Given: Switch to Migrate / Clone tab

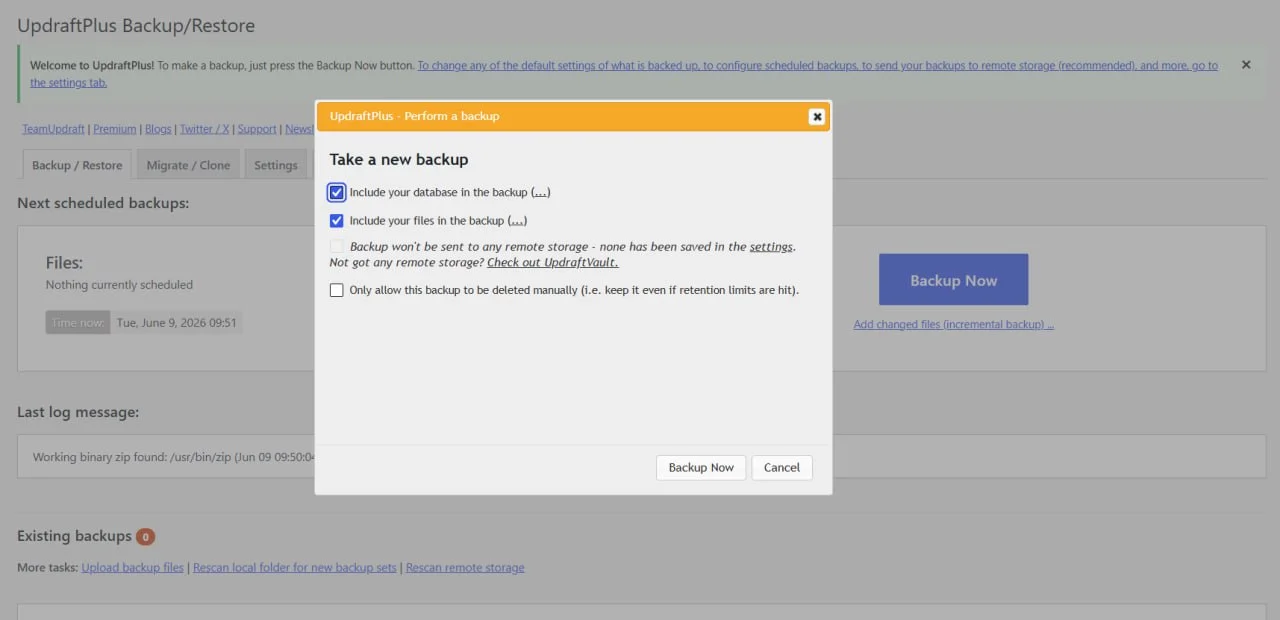Looking at the screenshot, I should 188,165.
